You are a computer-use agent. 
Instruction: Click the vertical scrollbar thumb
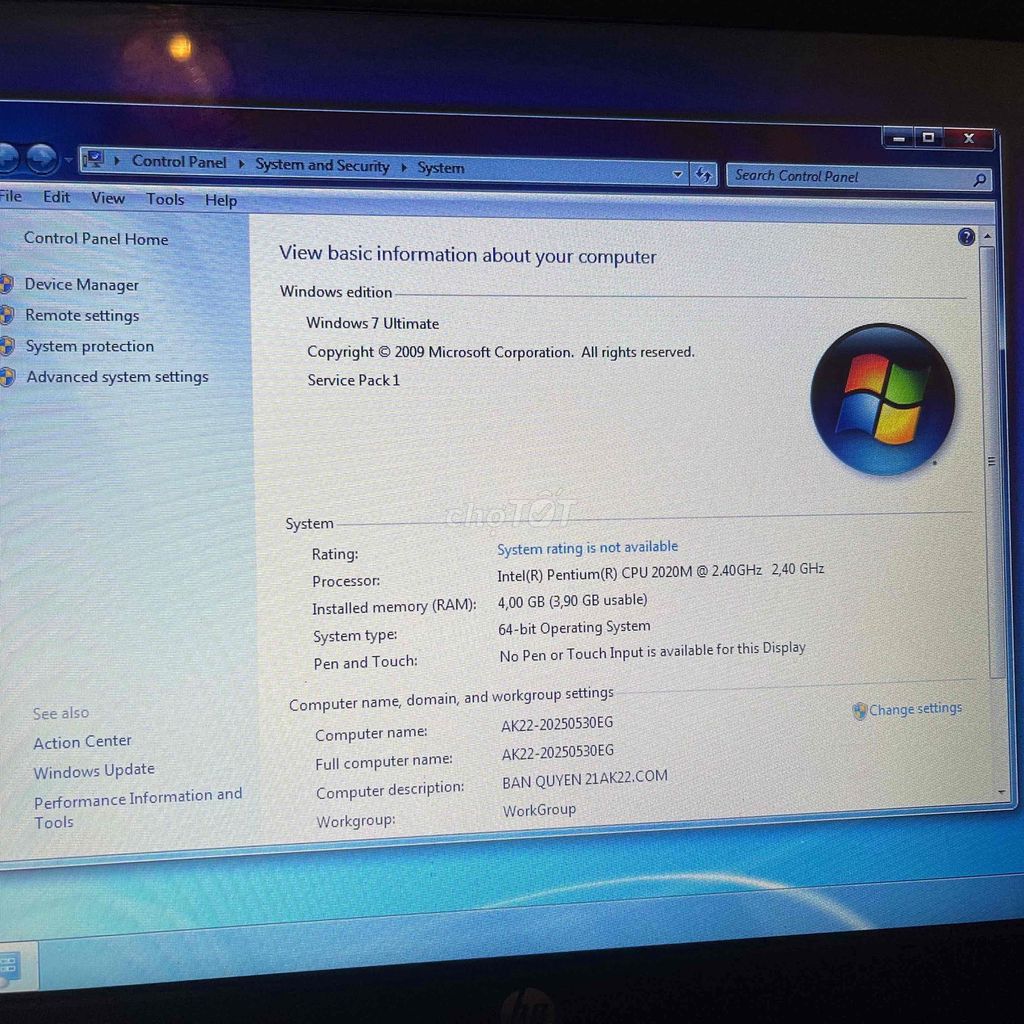(992, 462)
